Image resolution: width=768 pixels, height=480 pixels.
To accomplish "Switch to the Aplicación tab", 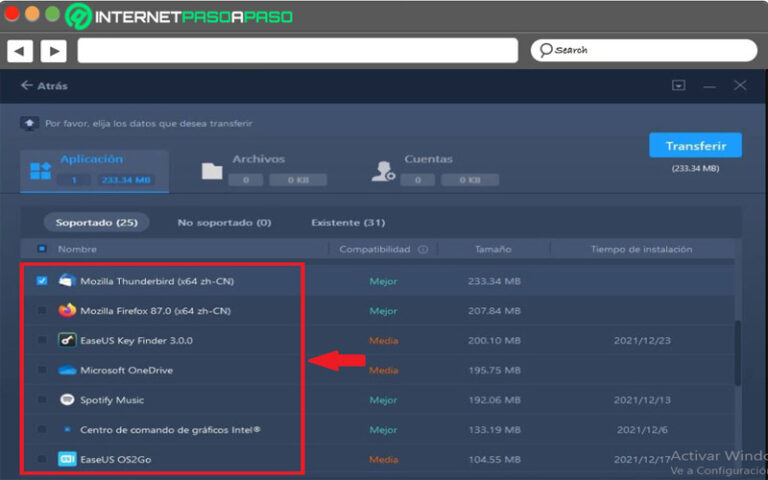I will coord(95,171).
